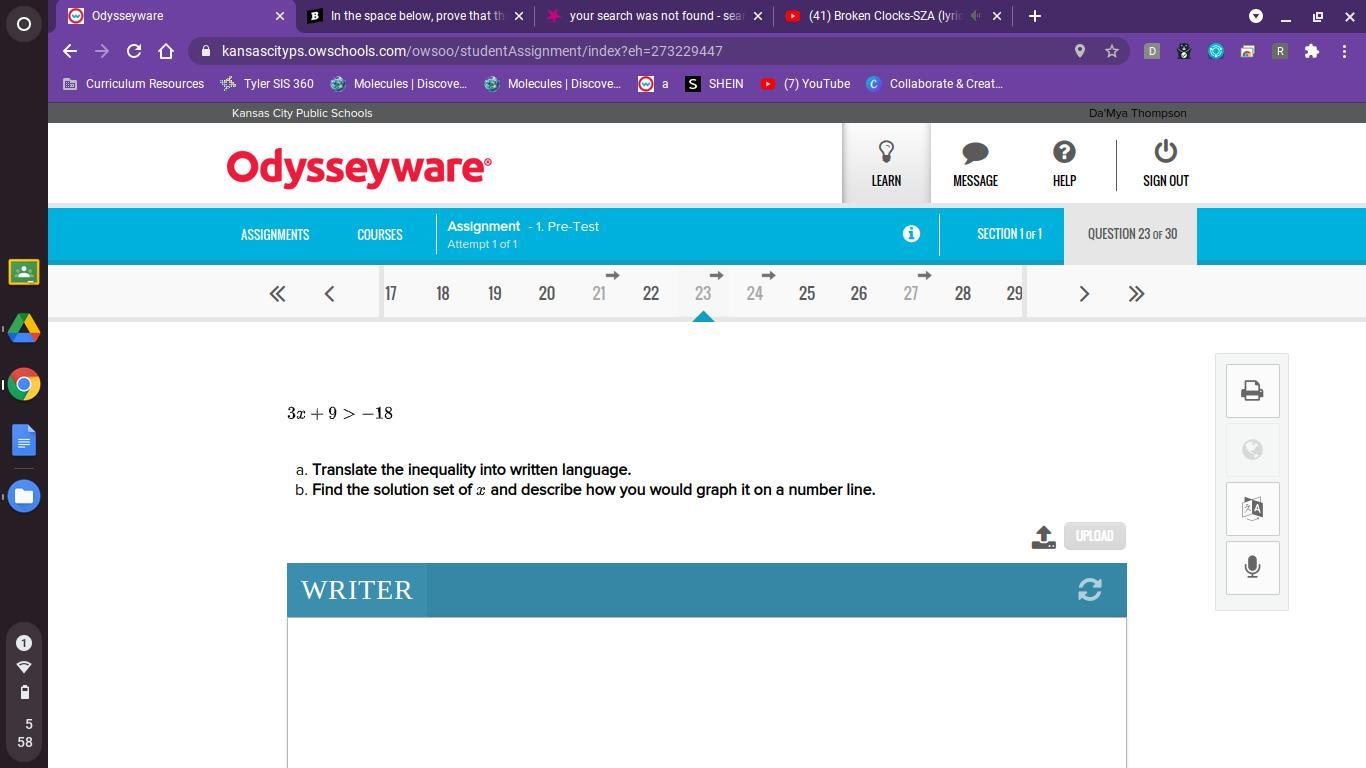This screenshot has width=1366, height=768.
Task: Open the (7) YouTube bookmark
Action: (805, 84)
